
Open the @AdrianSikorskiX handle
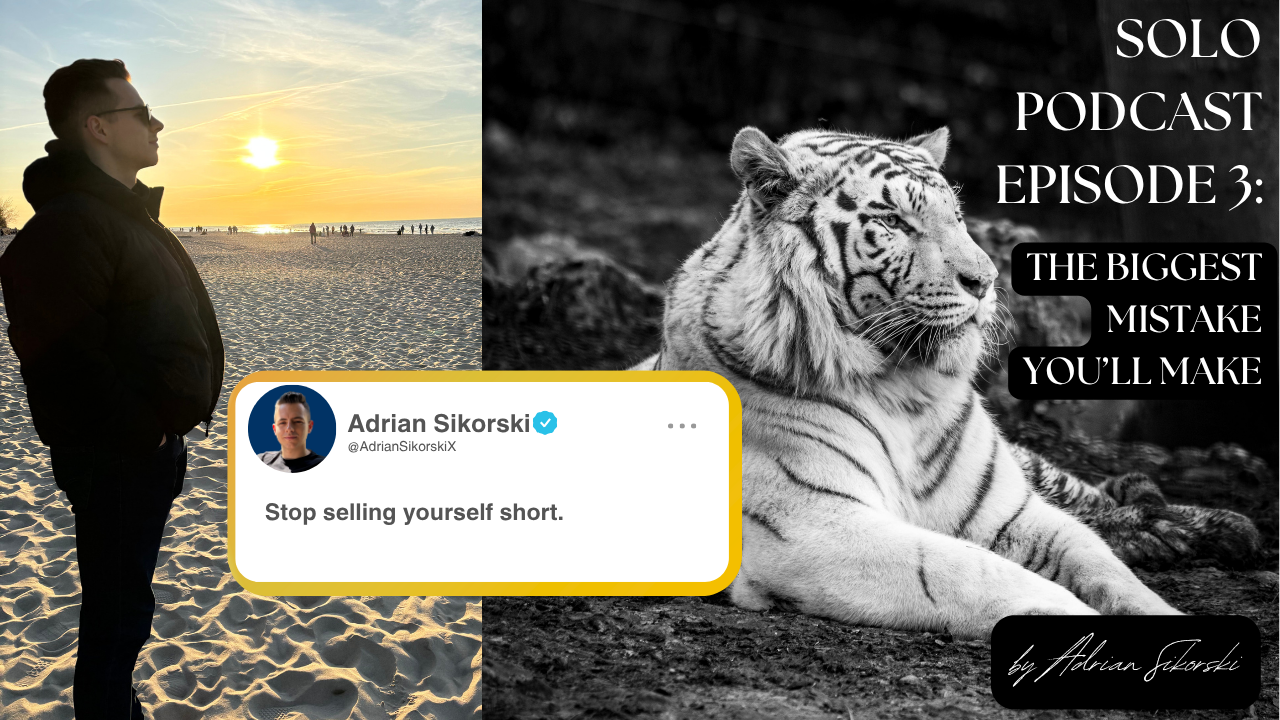click(x=402, y=447)
